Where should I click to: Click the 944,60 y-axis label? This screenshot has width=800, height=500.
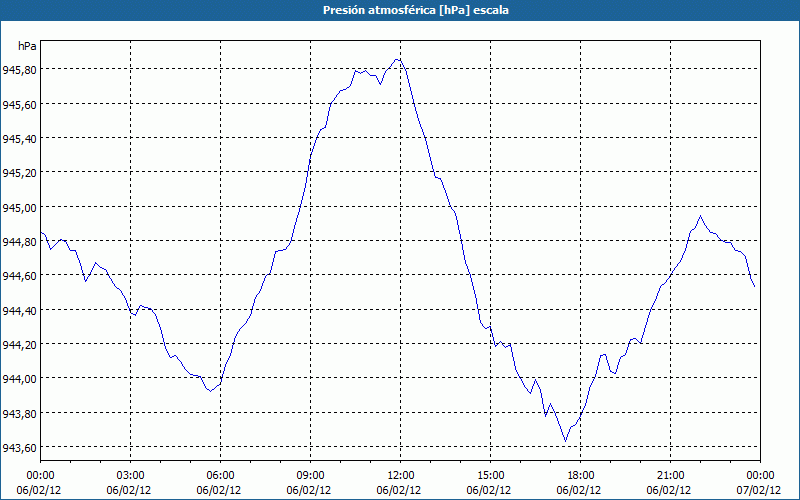tap(19, 276)
